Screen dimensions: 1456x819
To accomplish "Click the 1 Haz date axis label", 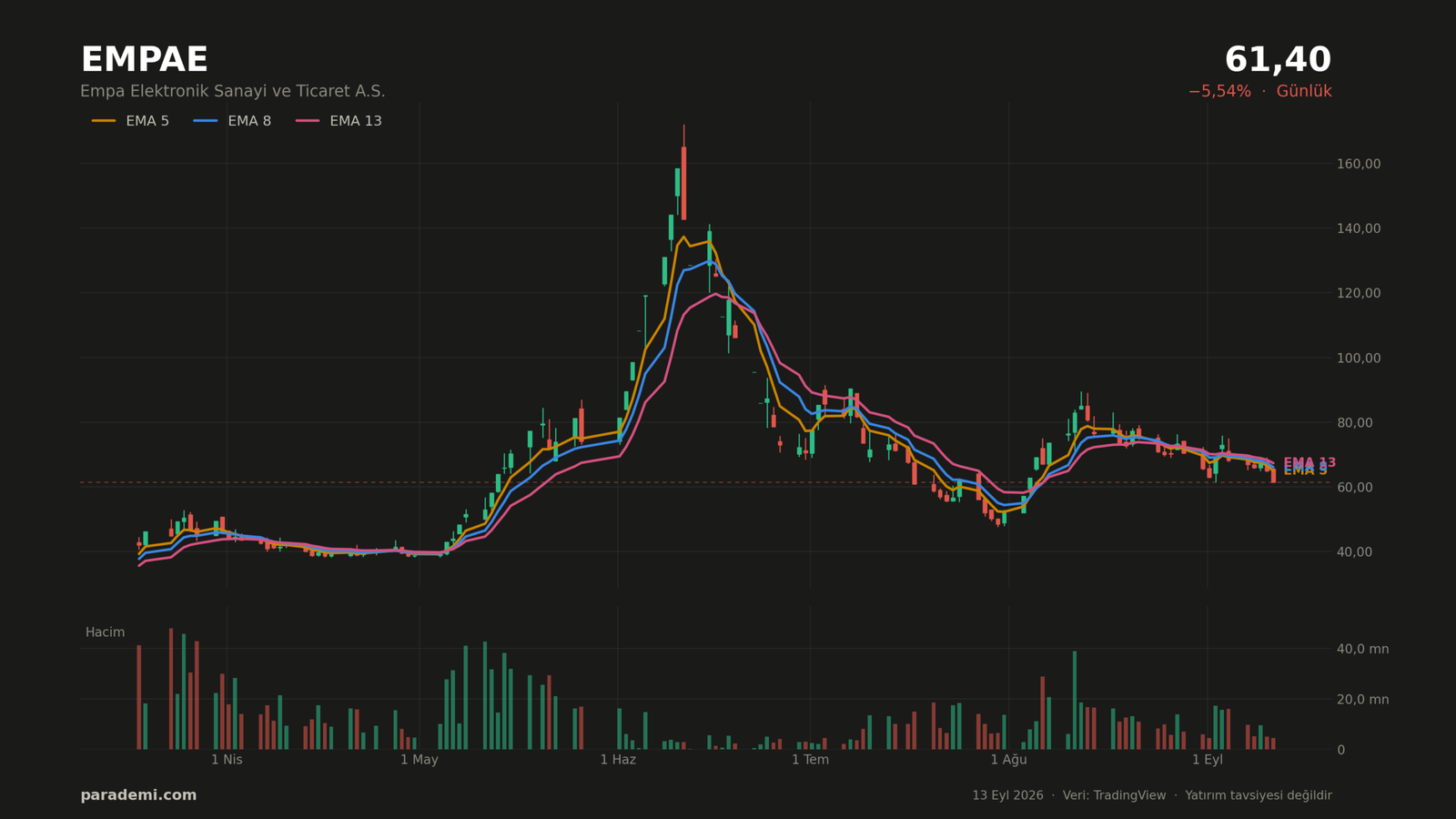I will click(618, 759).
